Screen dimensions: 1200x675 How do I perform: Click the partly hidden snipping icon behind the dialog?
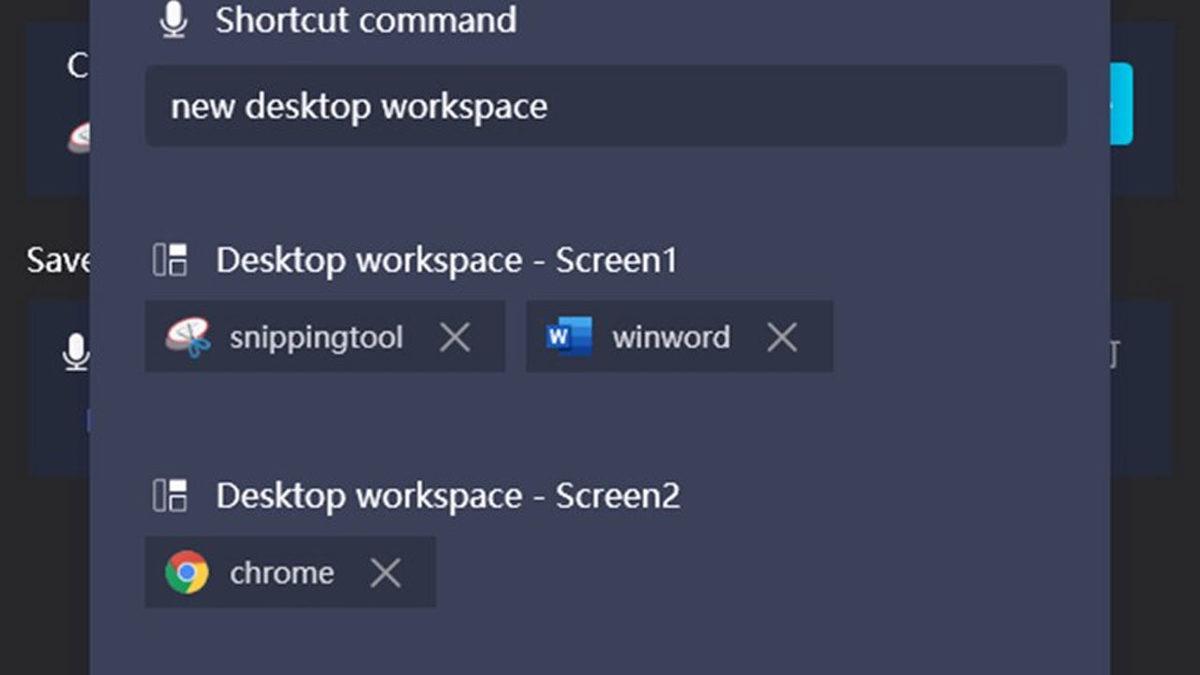pos(79,137)
